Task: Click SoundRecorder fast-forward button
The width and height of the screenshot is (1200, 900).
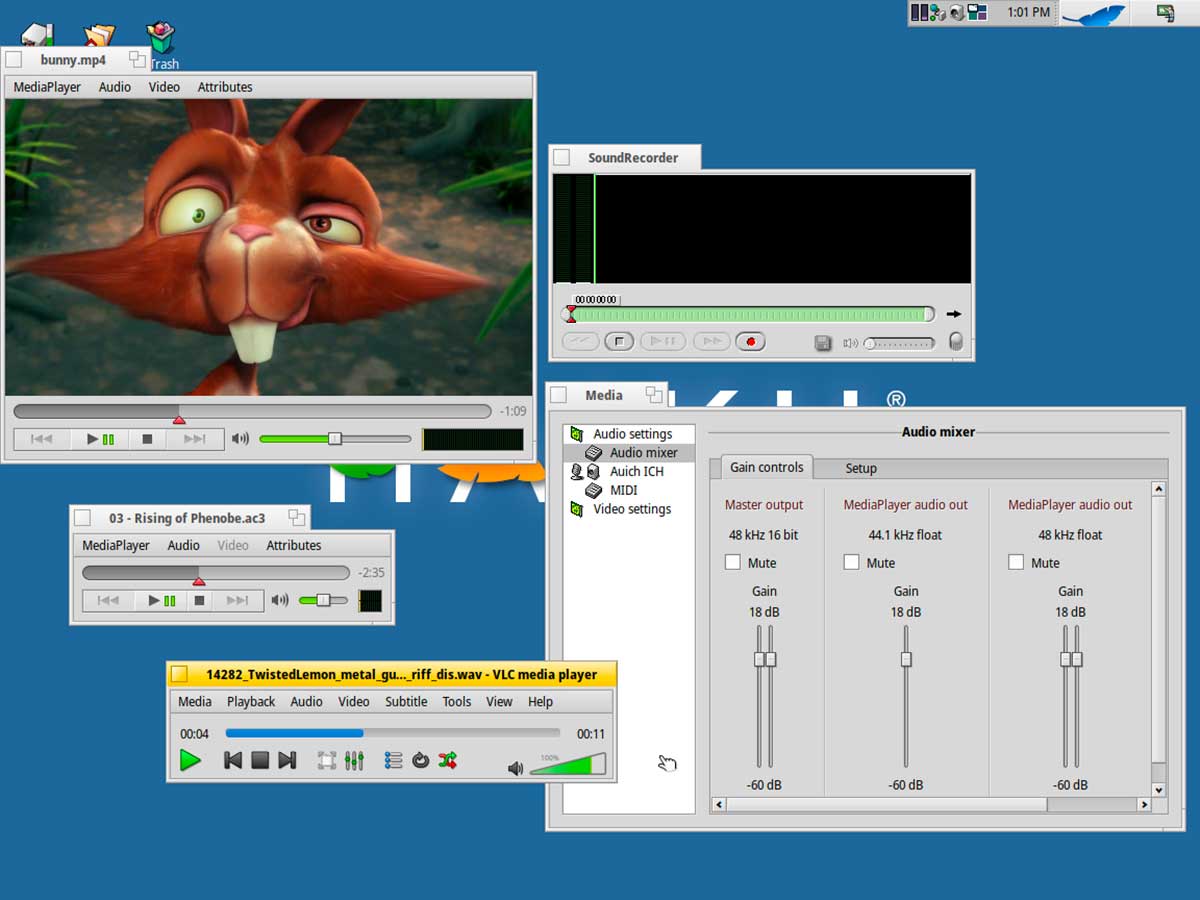Action: pyautogui.click(x=711, y=342)
